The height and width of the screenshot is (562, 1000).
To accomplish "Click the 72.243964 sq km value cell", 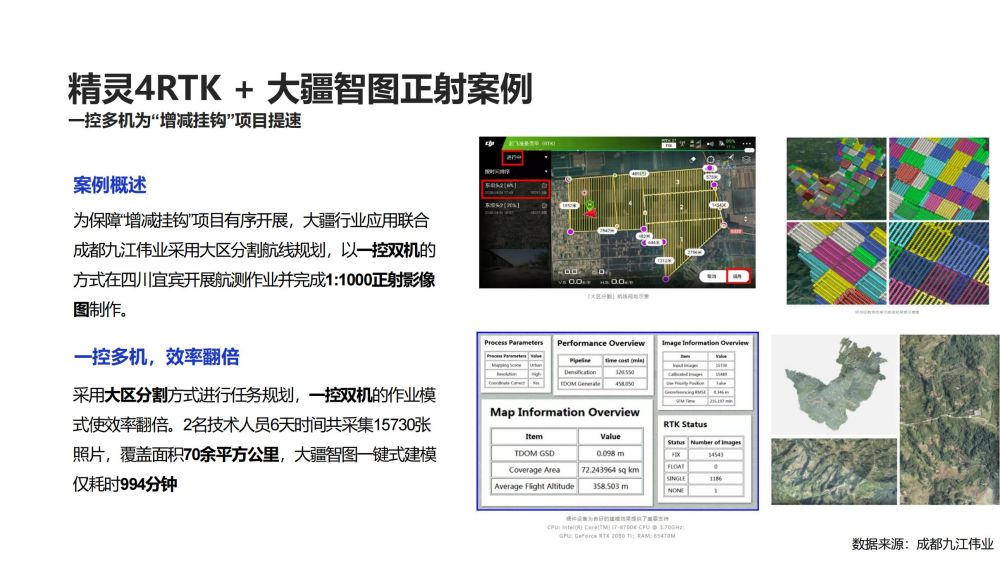I will (610, 470).
